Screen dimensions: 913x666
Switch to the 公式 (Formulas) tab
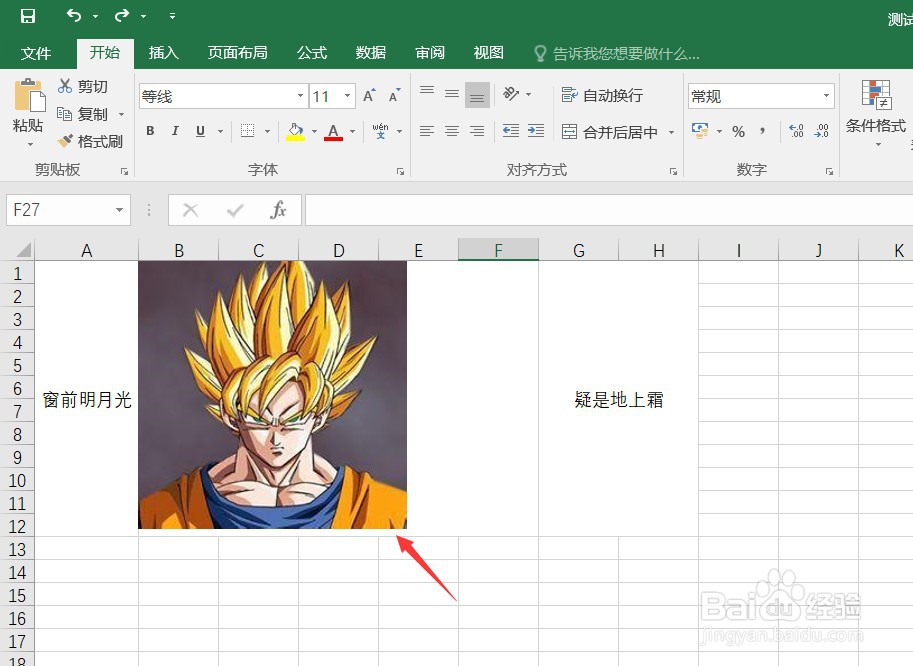click(x=312, y=53)
